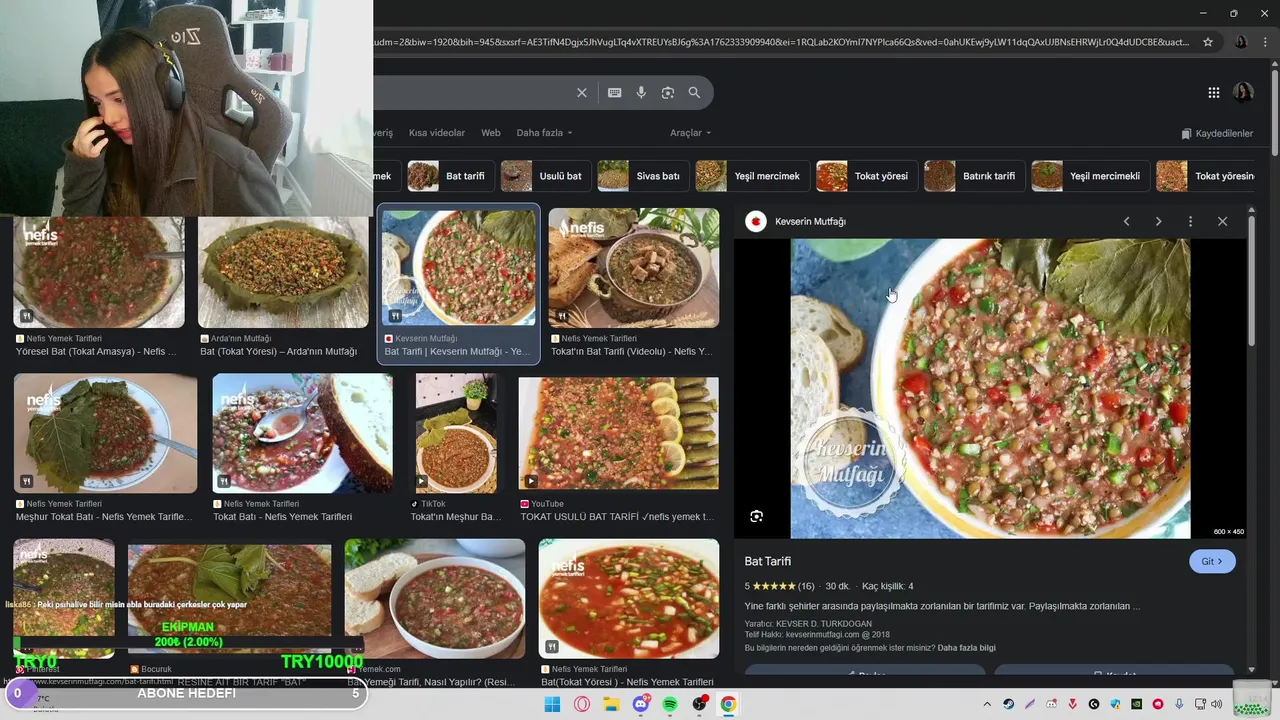Start voice search with the microphone icon
1280x720 pixels.
[x=641, y=93]
